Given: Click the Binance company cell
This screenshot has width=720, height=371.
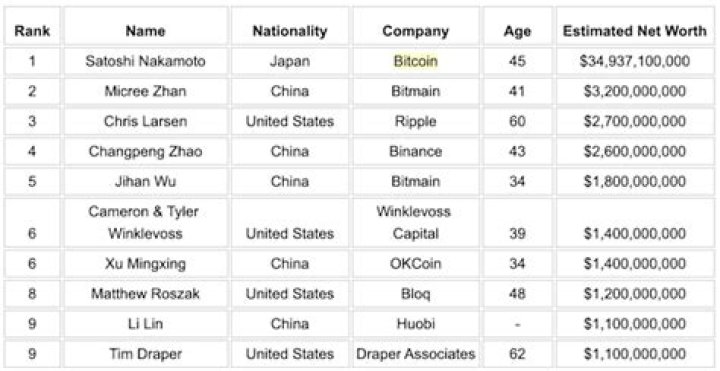Looking at the screenshot, I should (416, 152).
